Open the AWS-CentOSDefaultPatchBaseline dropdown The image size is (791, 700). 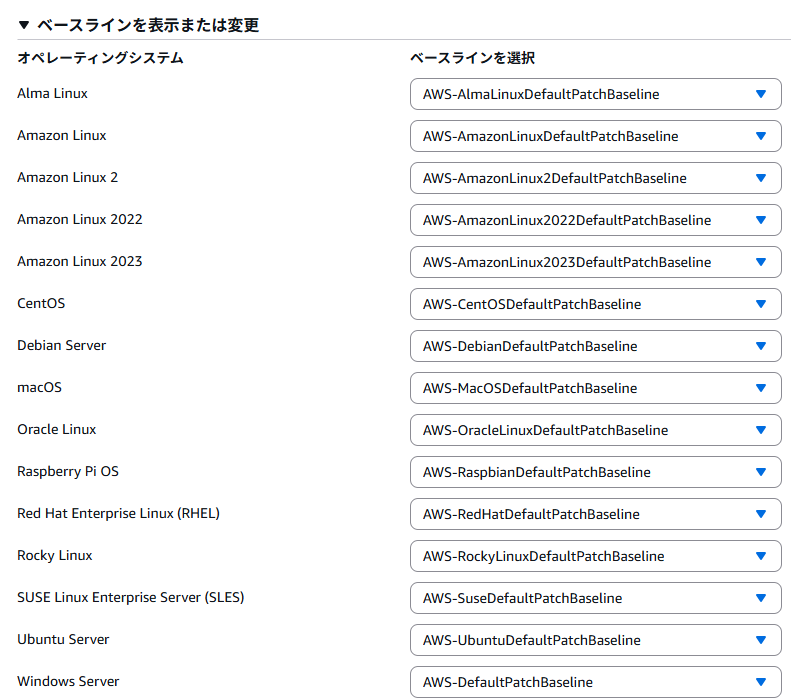595,304
